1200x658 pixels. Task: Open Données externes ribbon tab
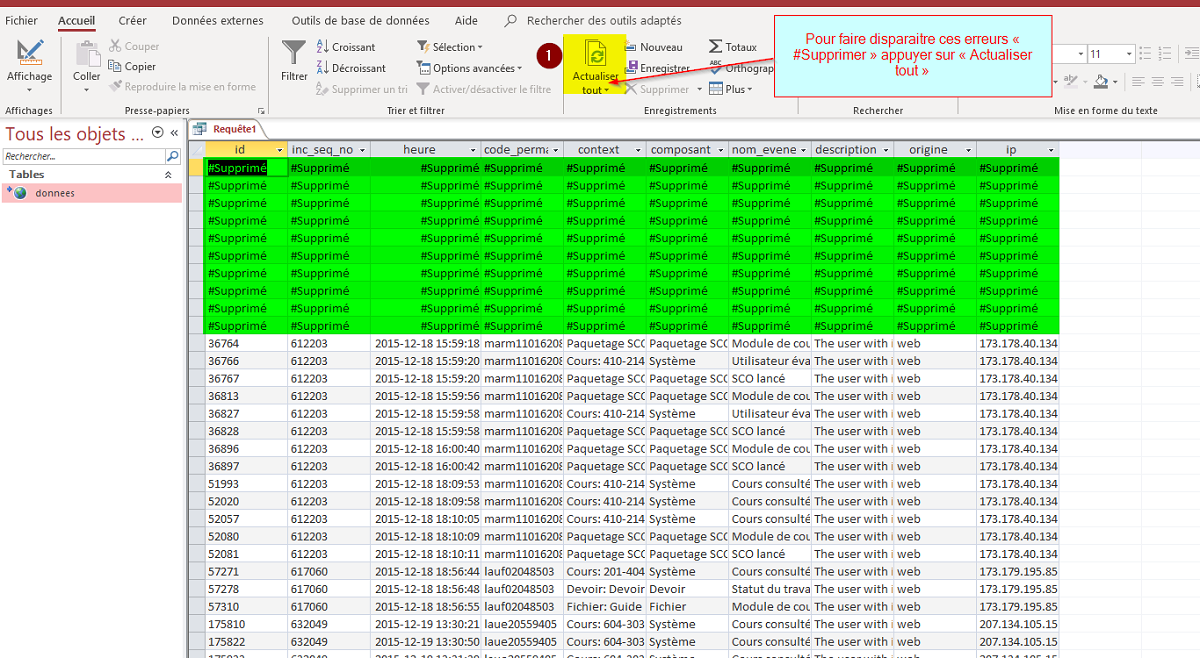[x=217, y=20]
